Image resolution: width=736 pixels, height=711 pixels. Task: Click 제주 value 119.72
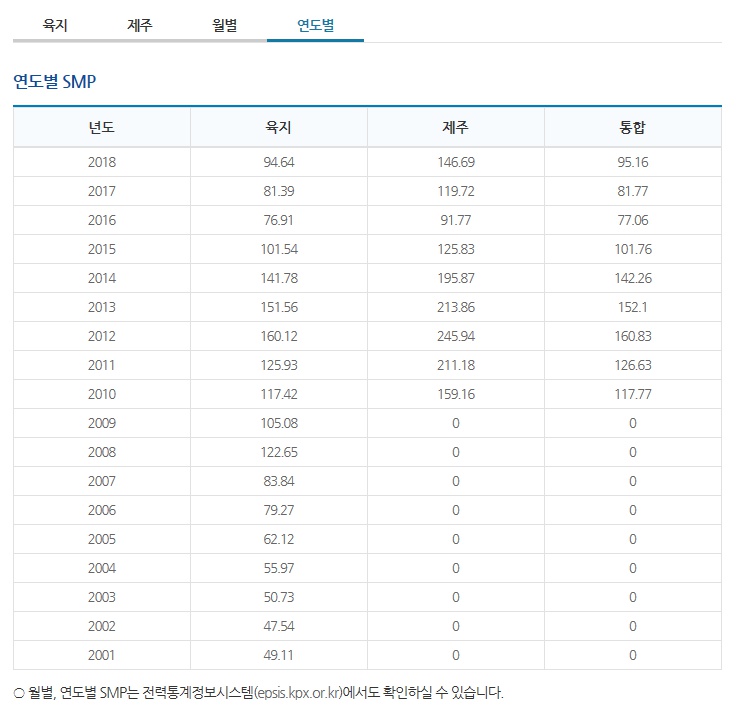click(x=456, y=191)
